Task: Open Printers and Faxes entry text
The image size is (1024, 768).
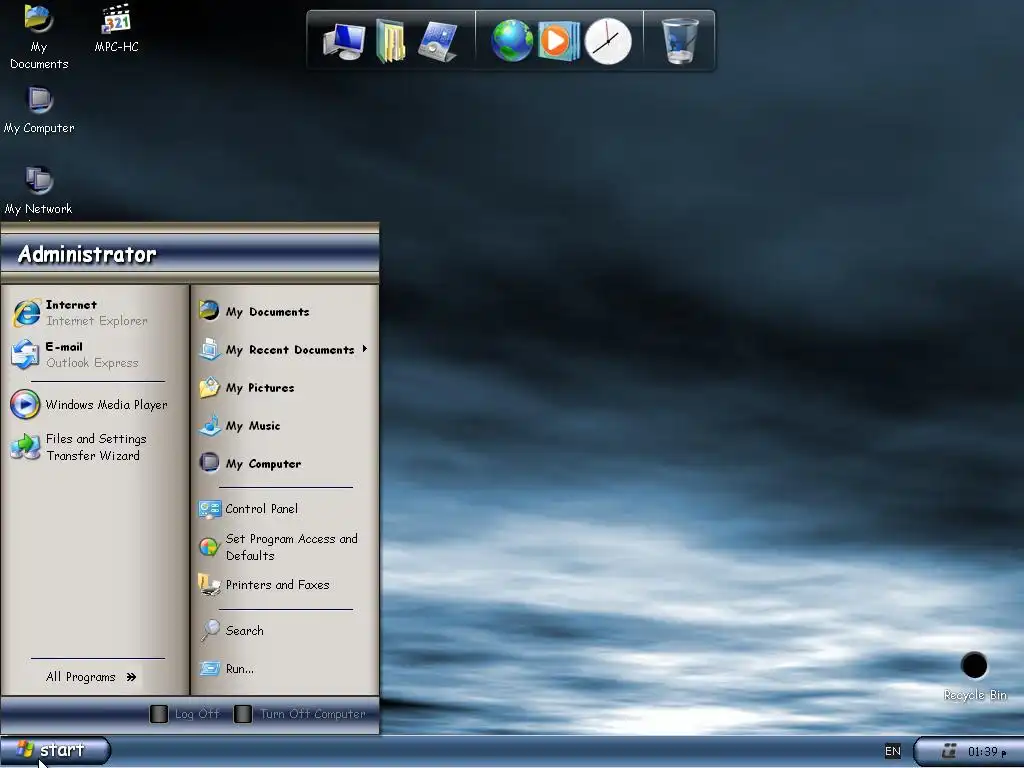Action: point(278,585)
